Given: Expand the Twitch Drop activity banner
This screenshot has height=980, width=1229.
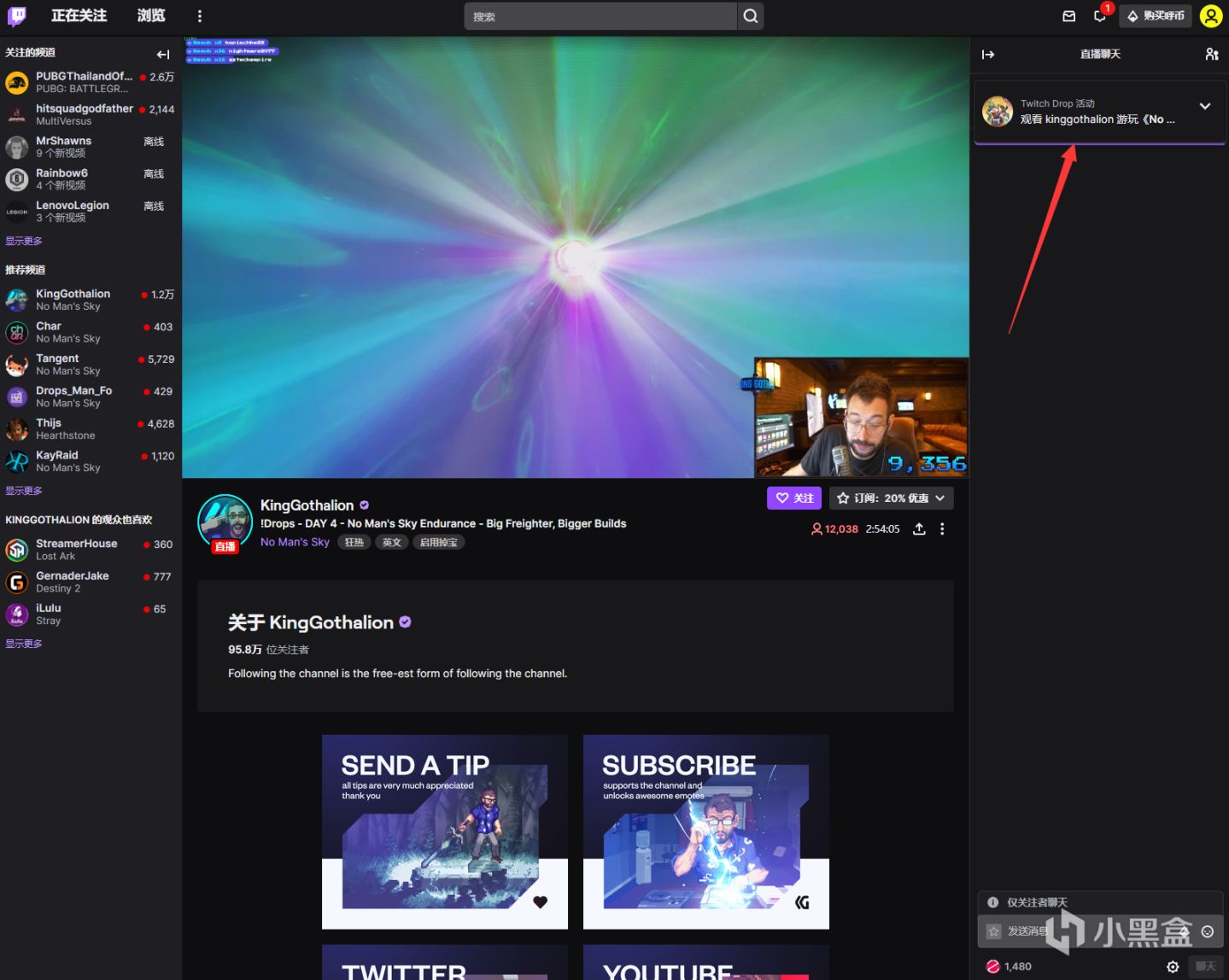Looking at the screenshot, I should pyautogui.click(x=1205, y=107).
